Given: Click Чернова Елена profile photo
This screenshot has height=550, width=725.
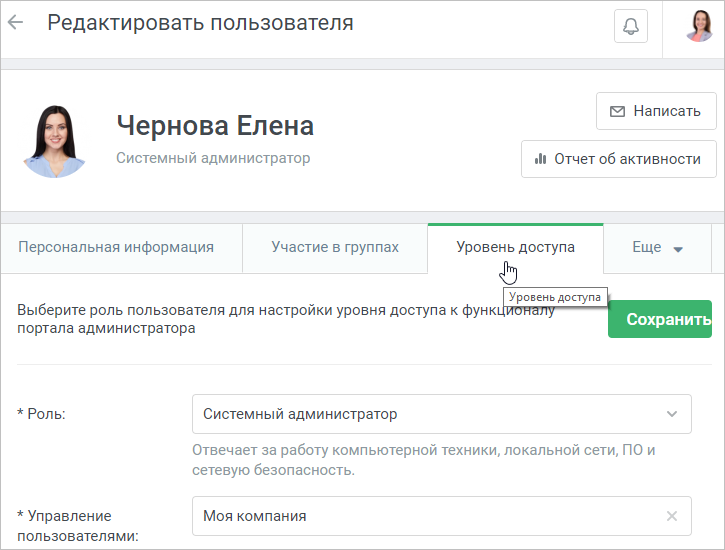Looking at the screenshot, I should (x=55, y=141).
